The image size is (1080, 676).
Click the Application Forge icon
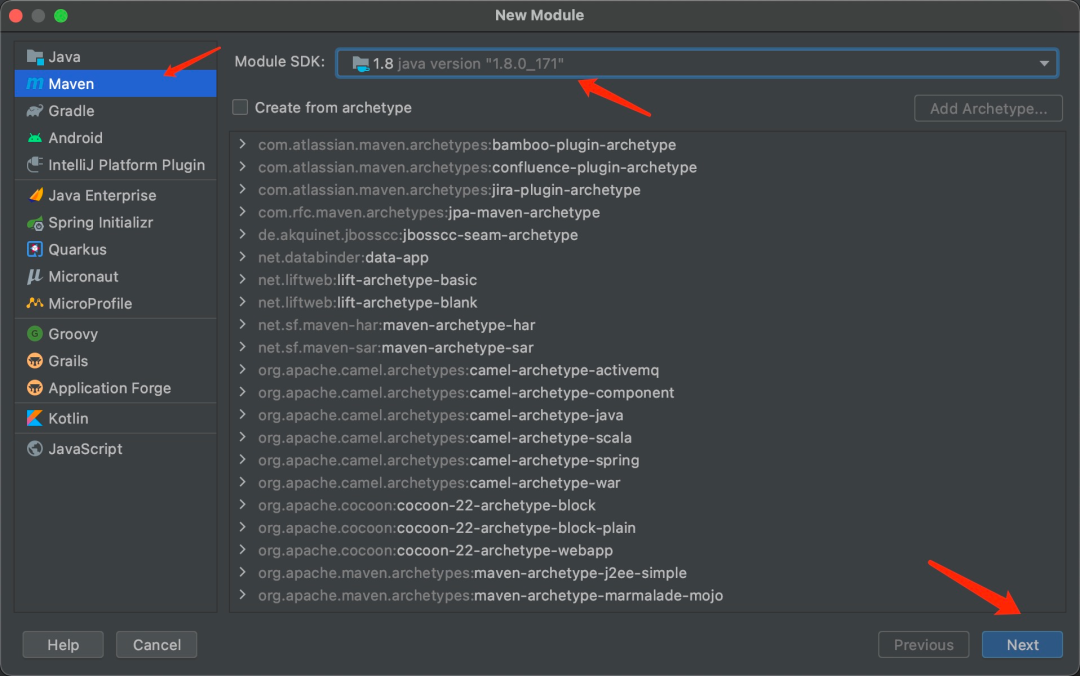[x=34, y=388]
